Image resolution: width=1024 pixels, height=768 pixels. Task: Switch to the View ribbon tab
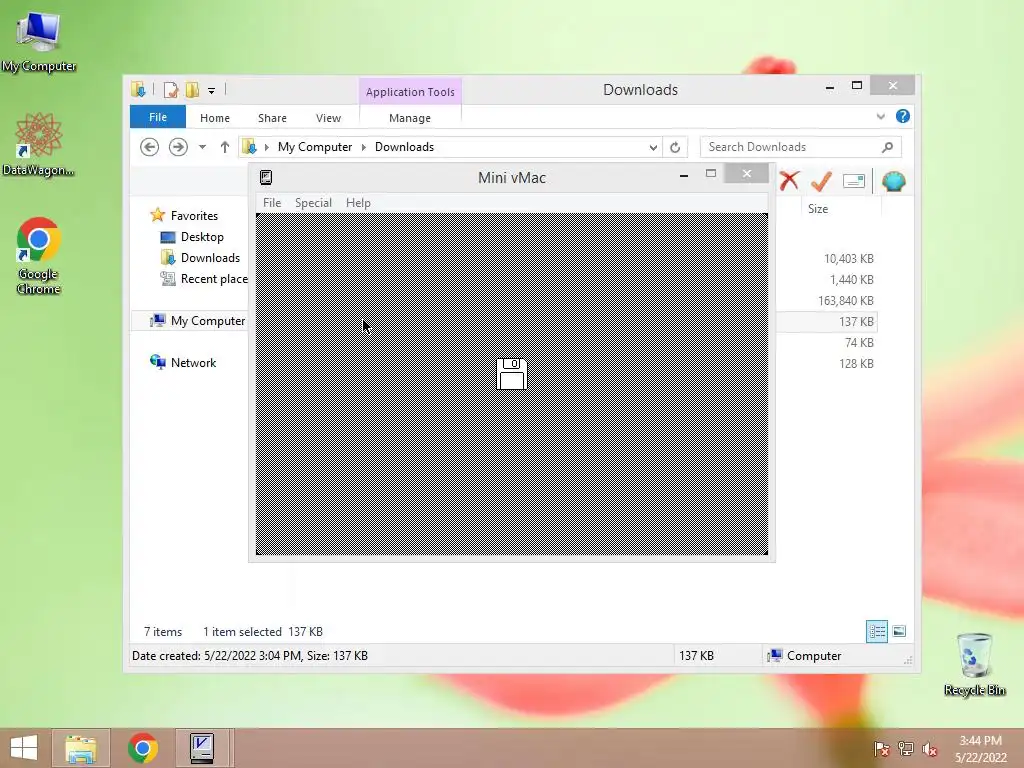(x=328, y=118)
